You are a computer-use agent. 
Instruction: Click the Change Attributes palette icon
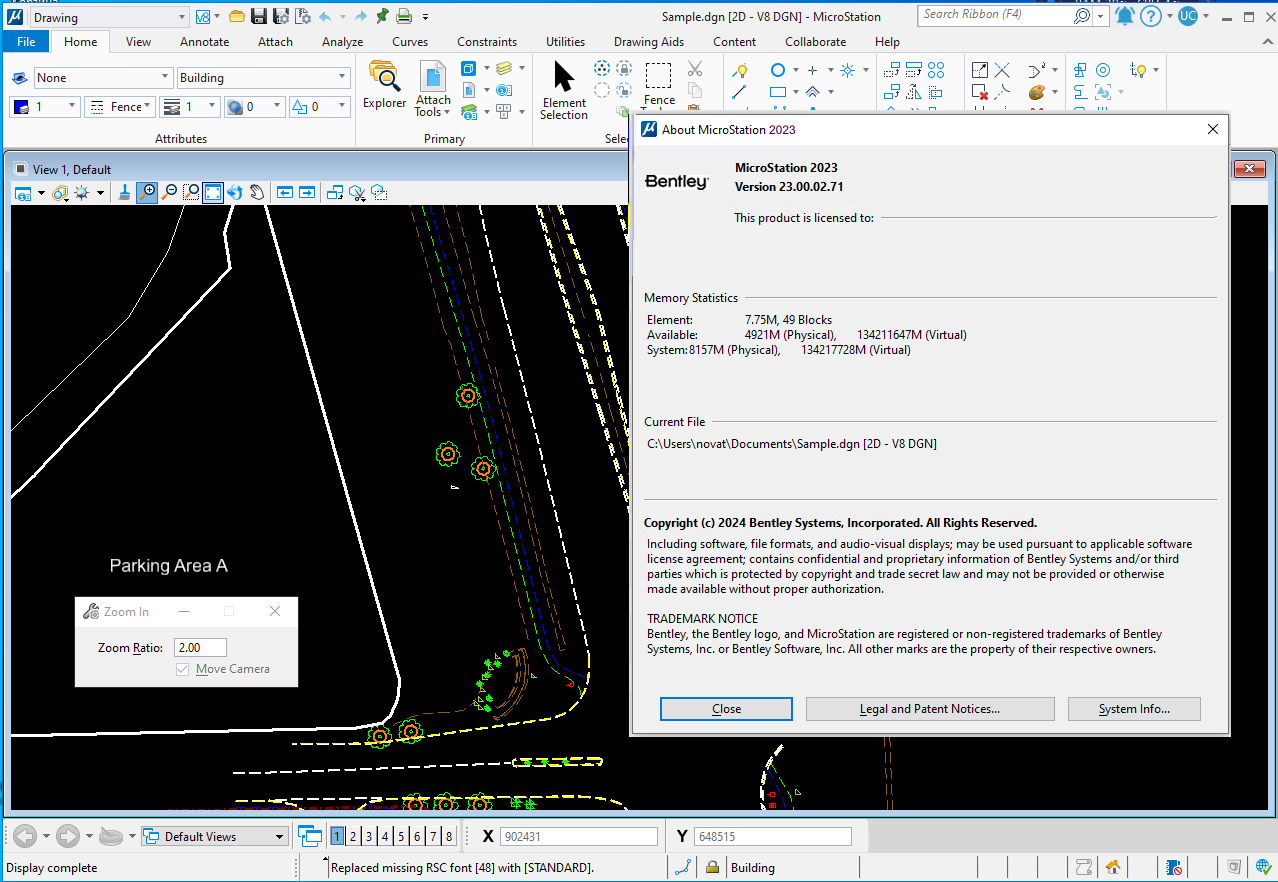1037,93
